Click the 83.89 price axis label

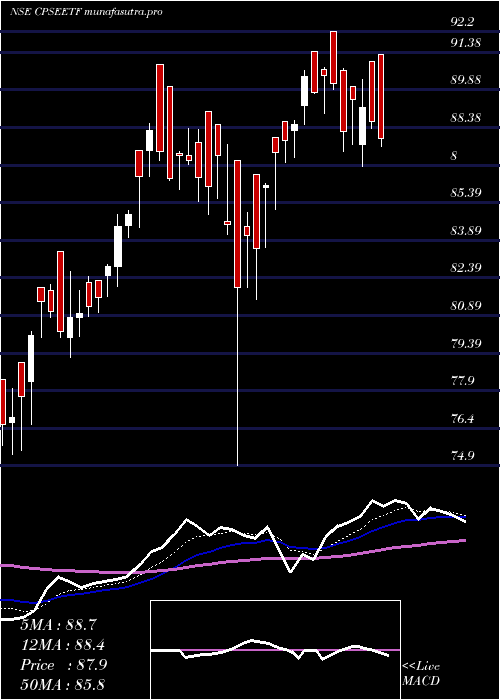click(x=466, y=231)
